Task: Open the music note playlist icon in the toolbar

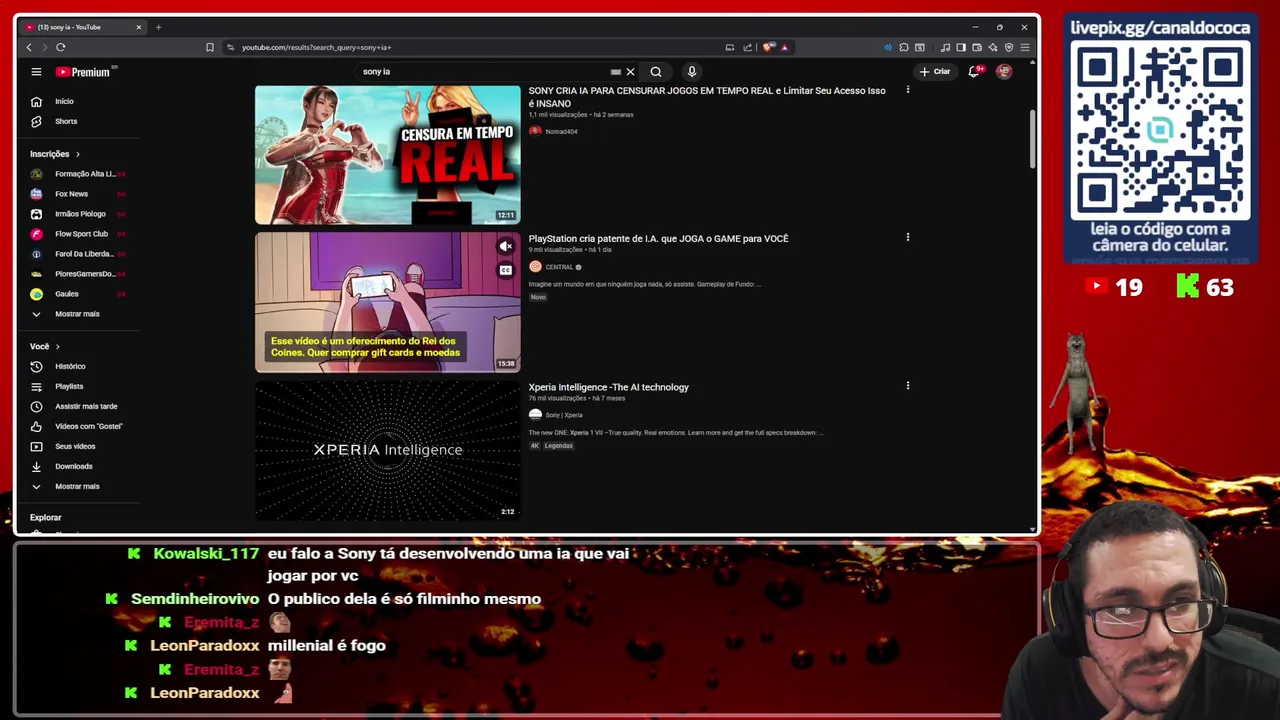Action: coord(945,47)
